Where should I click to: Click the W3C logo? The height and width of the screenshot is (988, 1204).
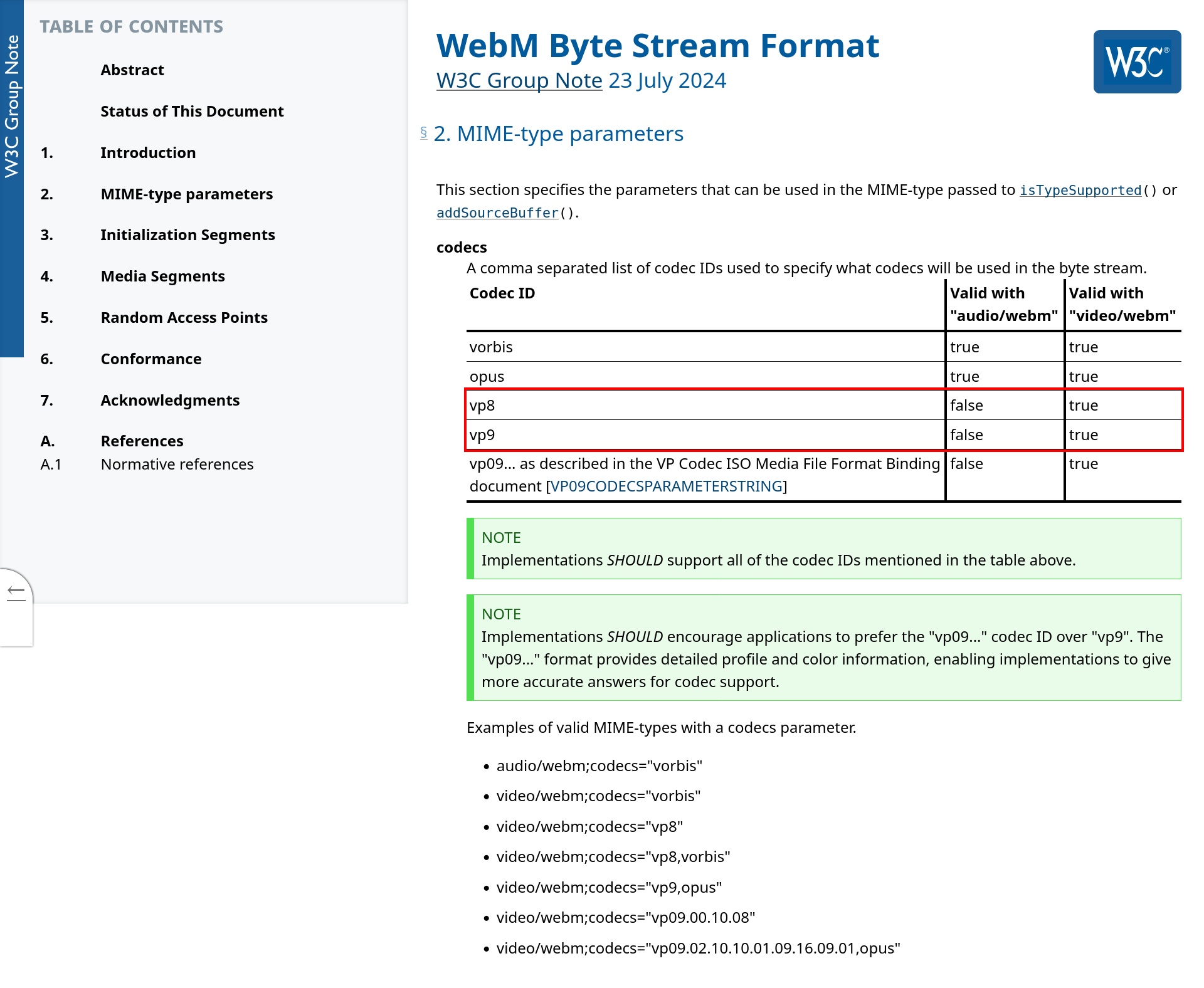[x=1137, y=62]
